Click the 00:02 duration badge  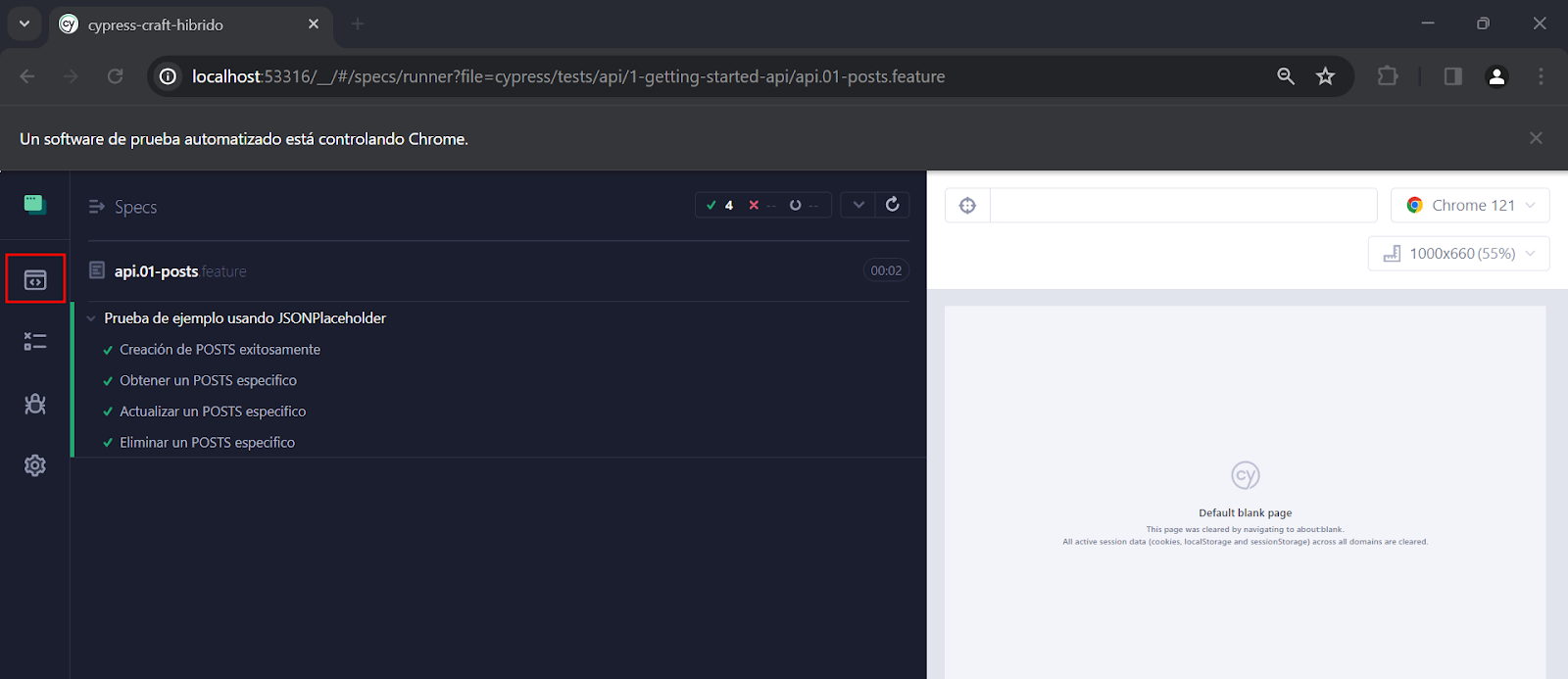coord(886,270)
